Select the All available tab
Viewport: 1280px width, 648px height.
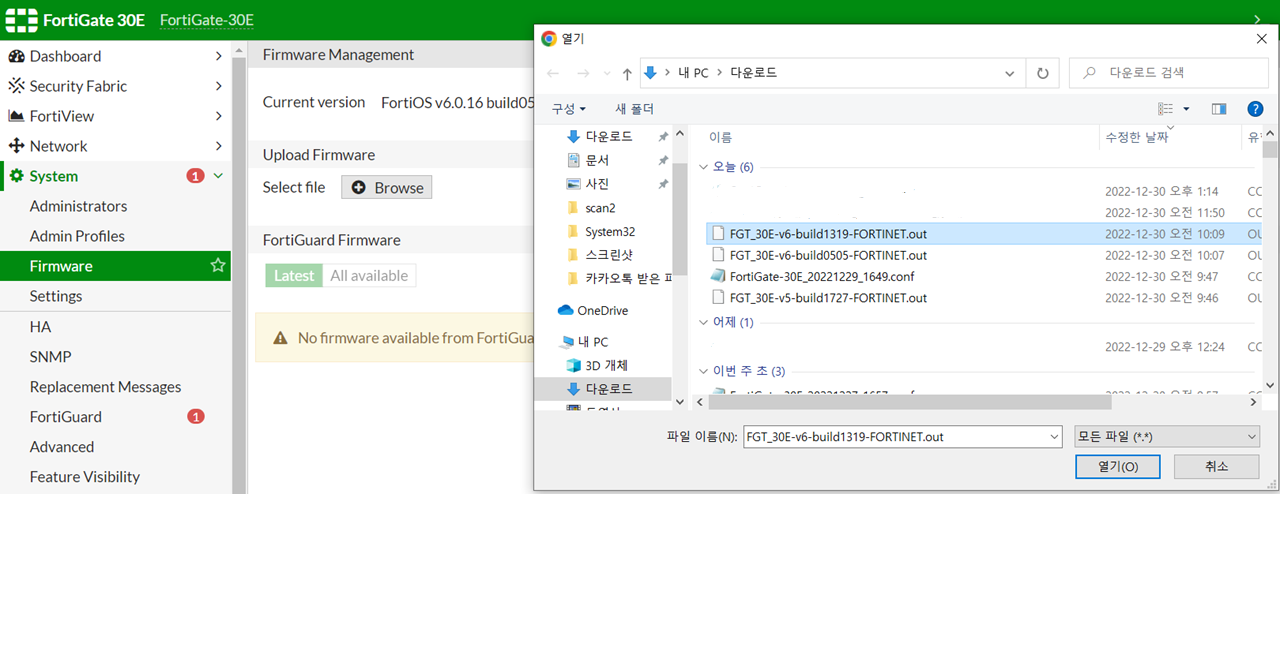click(369, 276)
